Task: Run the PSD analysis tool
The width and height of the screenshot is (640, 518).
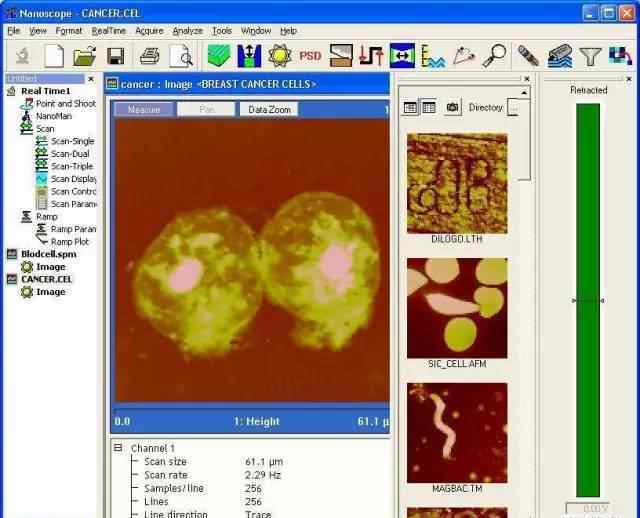Action: pos(310,56)
